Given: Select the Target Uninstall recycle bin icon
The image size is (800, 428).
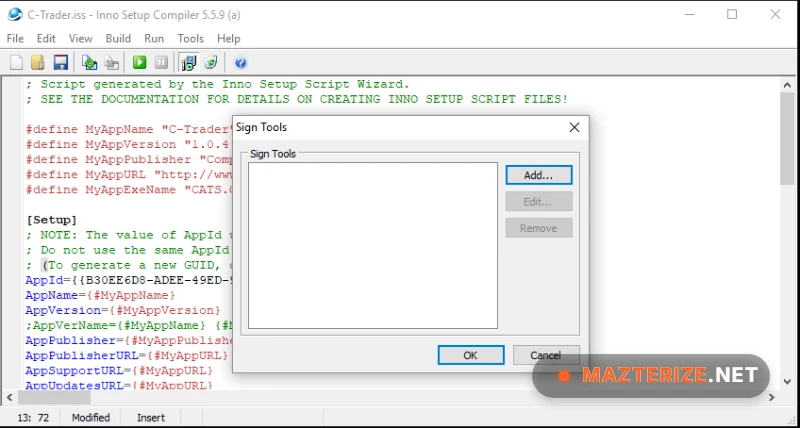Looking at the screenshot, I should point(211,63).
